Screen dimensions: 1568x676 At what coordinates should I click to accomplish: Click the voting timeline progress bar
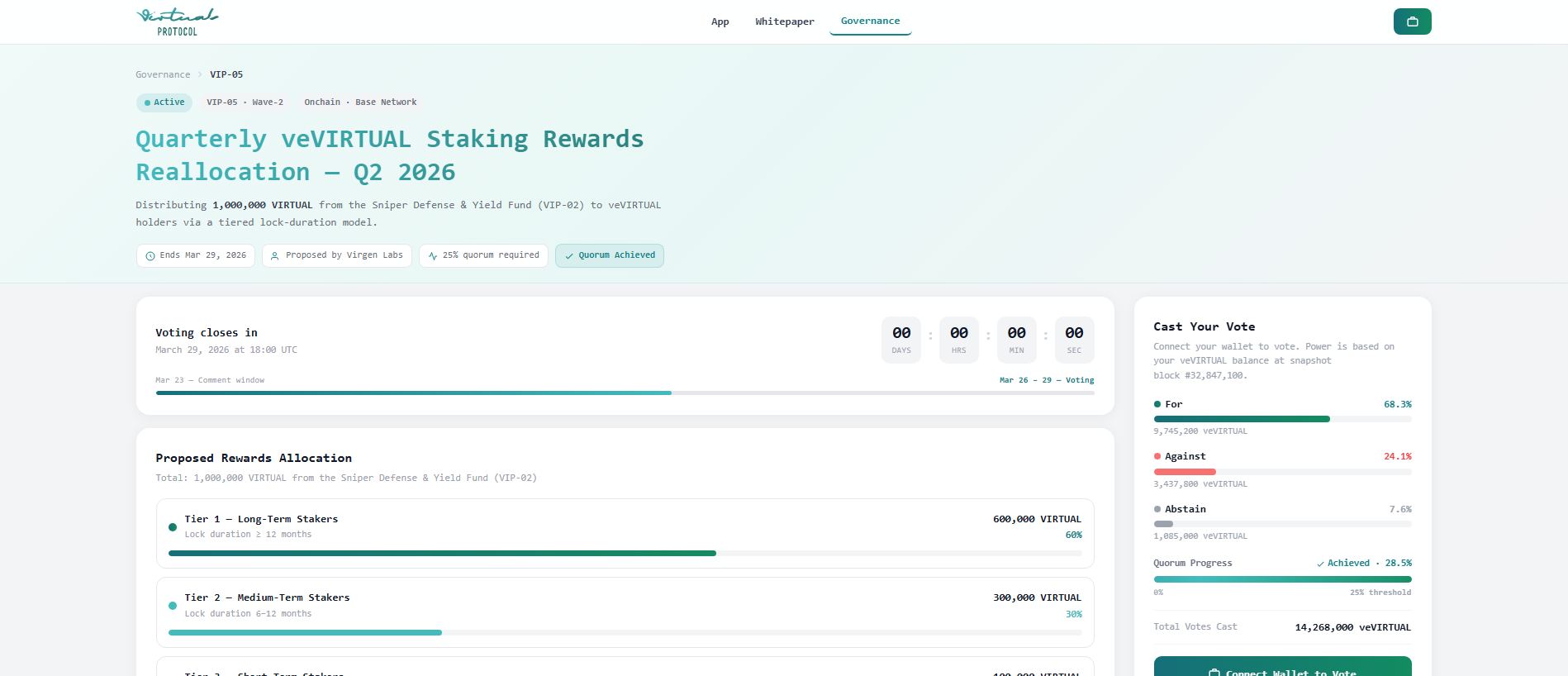pos(625,393)
